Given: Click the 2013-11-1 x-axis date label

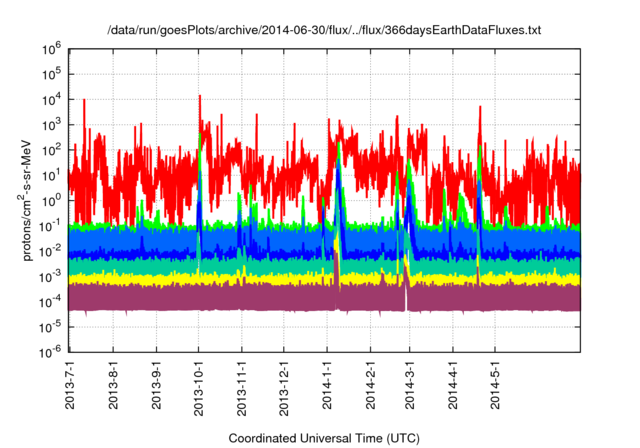Looking at the screenshot, I should [x=242, y=388].
